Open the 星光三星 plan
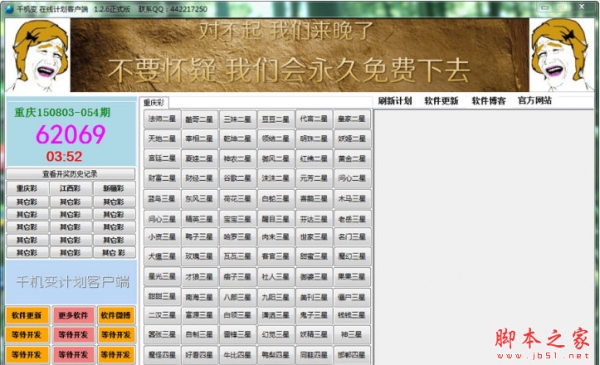The width and height of the screenshot is (600, 365). 162,277
